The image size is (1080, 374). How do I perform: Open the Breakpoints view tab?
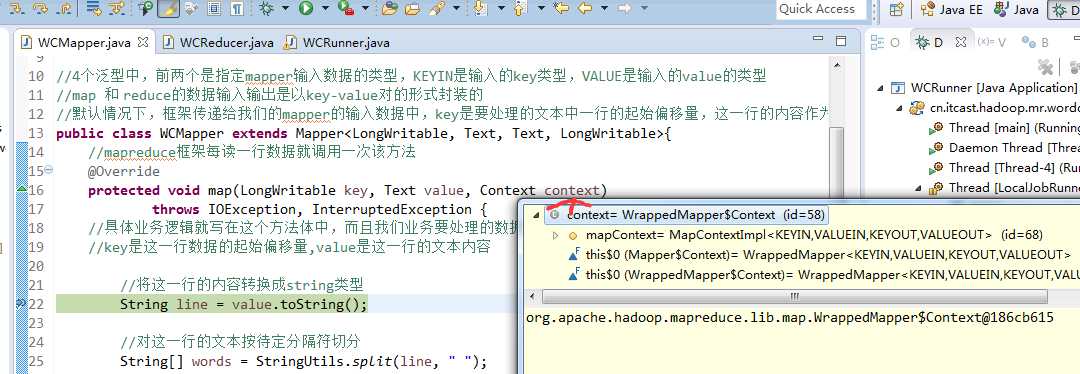pyautogui.click(x=1035, y=42)
